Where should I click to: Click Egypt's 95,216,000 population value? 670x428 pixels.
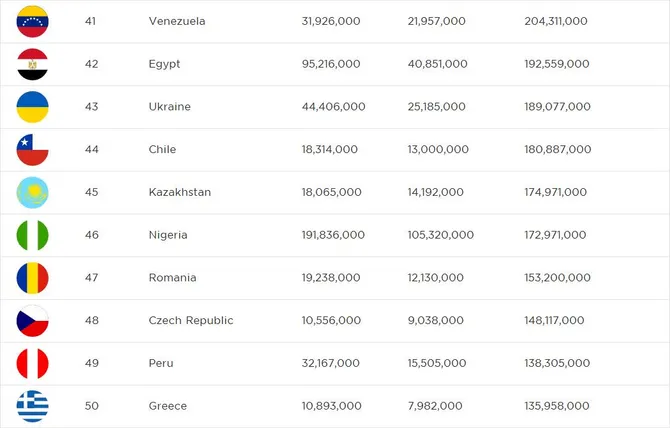click(331, 64)
